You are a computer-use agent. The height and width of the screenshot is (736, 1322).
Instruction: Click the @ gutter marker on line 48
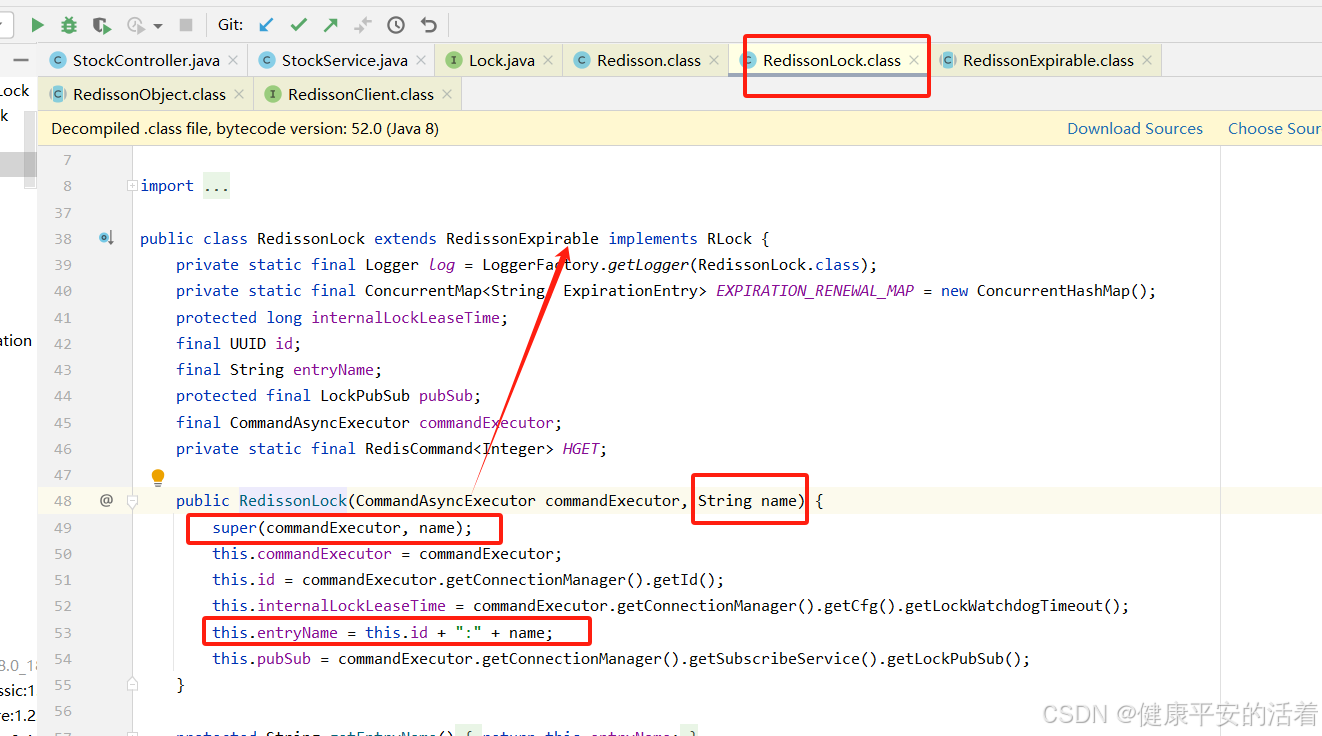point(107,500)
